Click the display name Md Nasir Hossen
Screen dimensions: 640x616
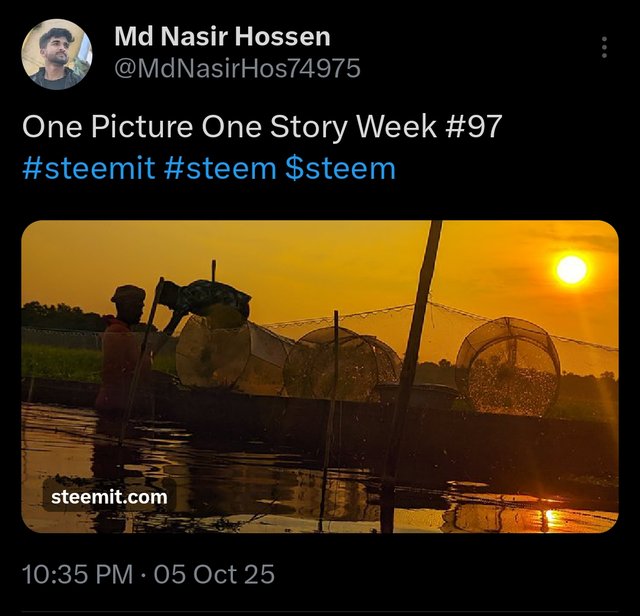tap(222, 36)
